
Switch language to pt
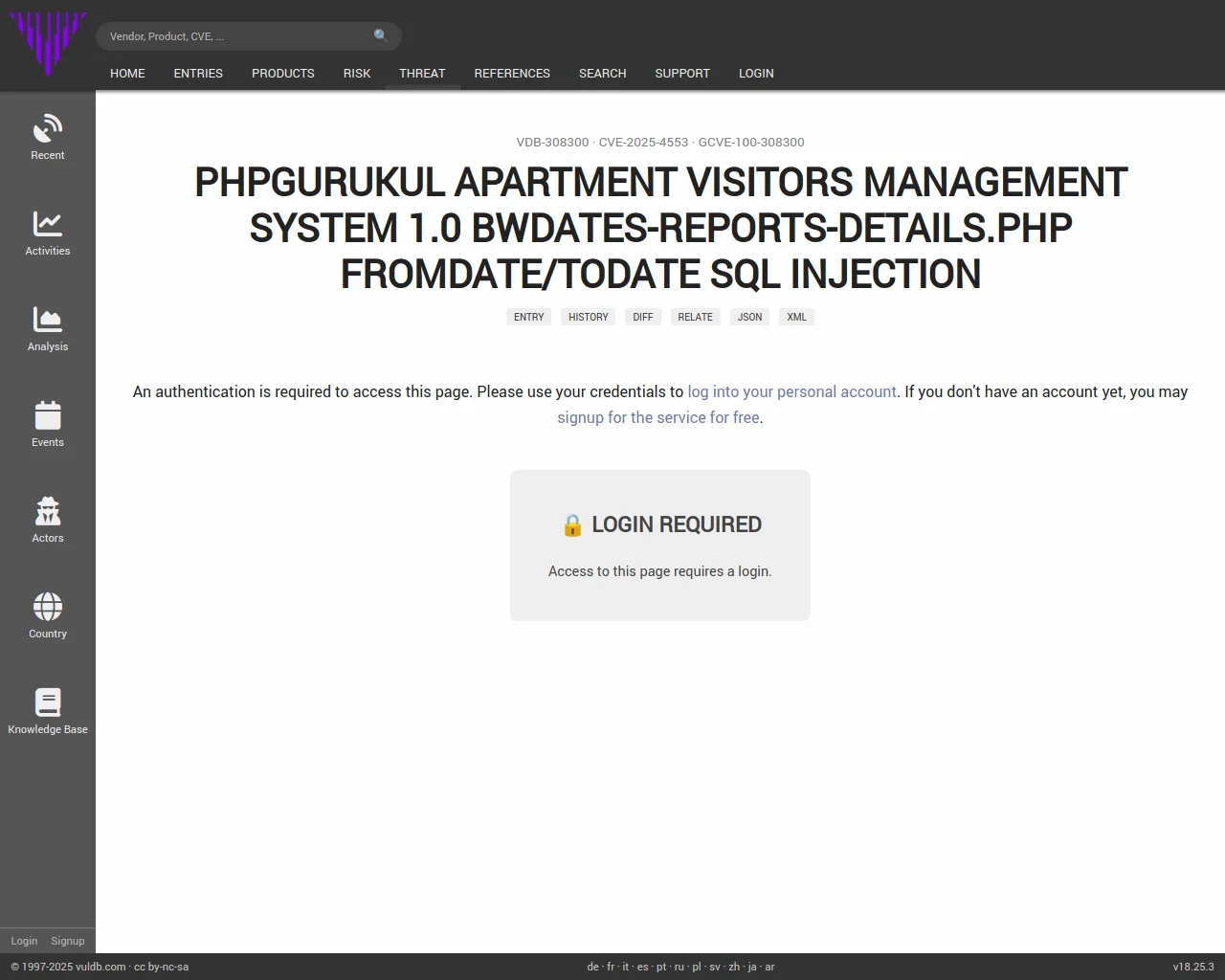(661, 967)
